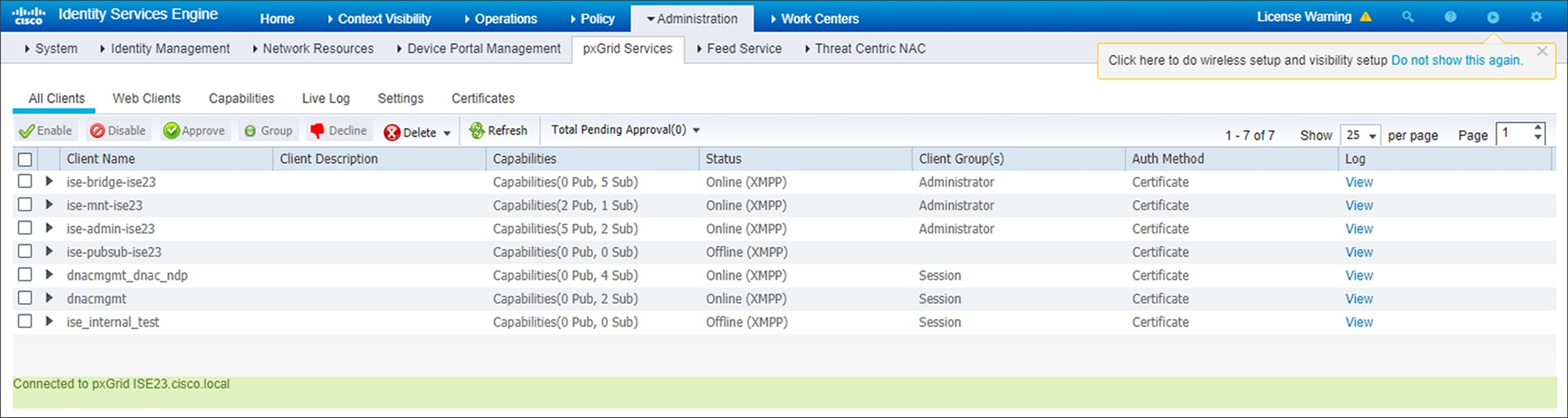Click the Group toolbar button

coord(268,130)
